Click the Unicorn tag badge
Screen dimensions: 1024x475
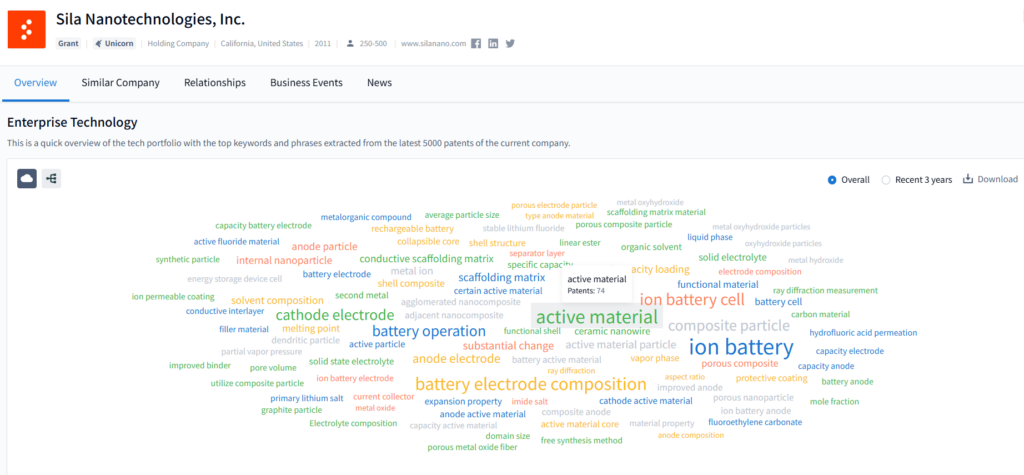[x=113, y=44]
